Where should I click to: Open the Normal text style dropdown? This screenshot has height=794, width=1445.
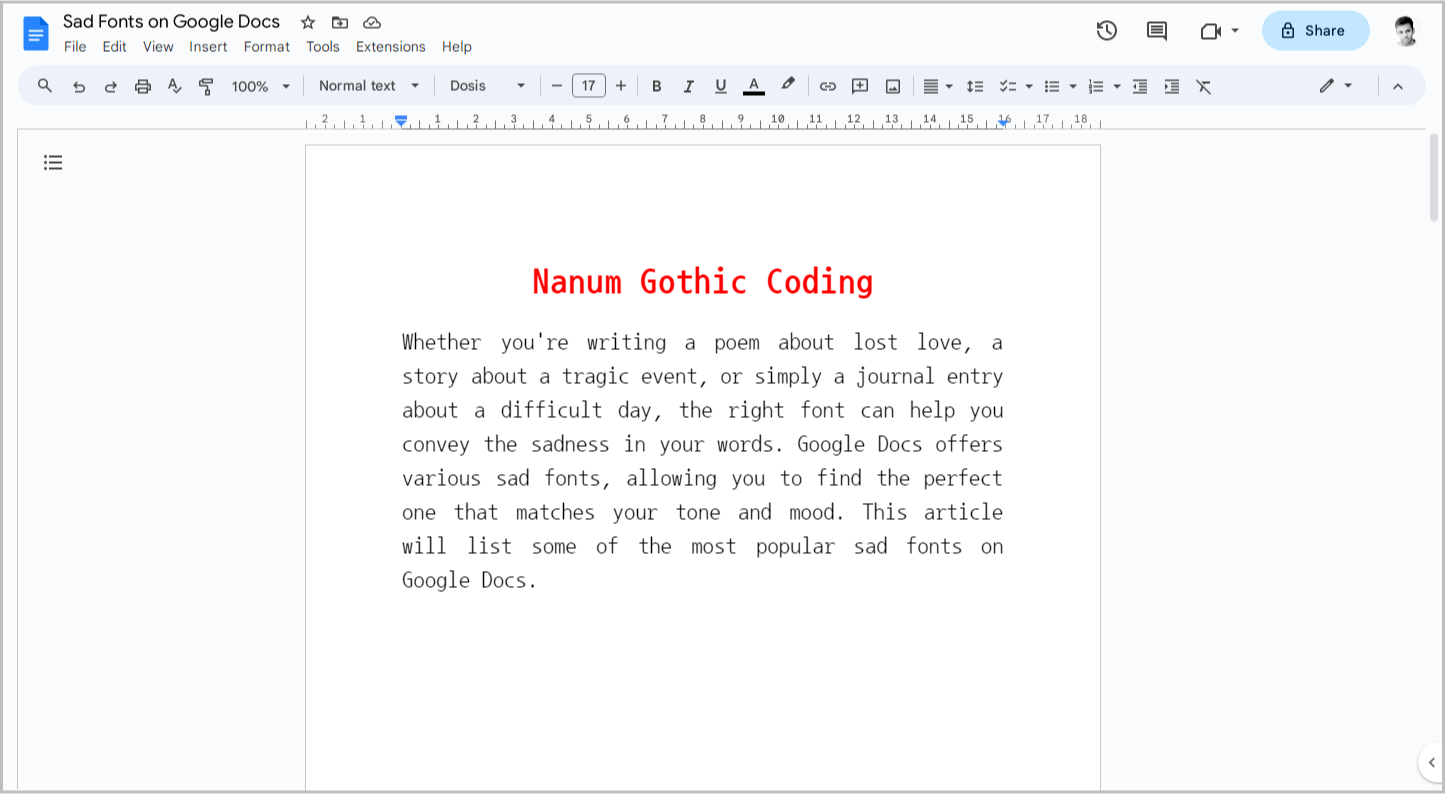pyautogui.click(x=369, y=86)
